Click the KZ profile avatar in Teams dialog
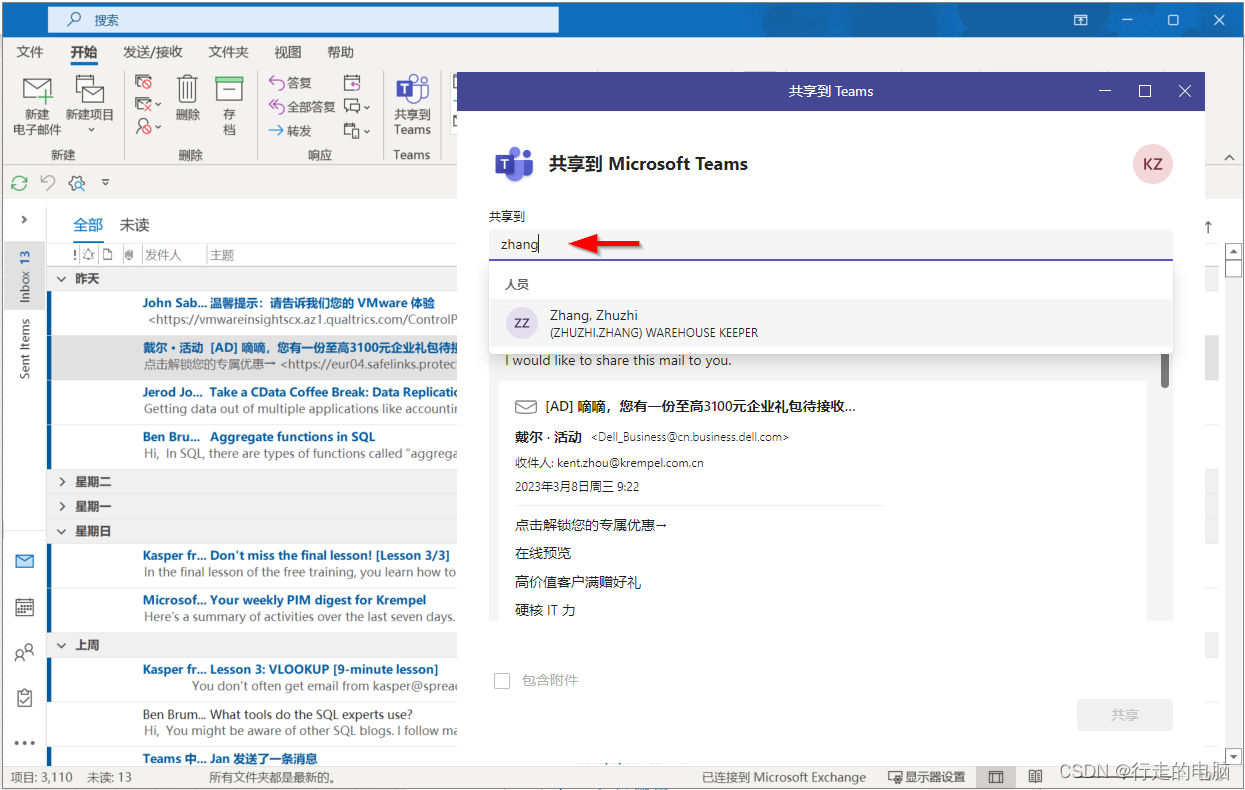Viewport: 1245px width, 790px height. 1152,164
